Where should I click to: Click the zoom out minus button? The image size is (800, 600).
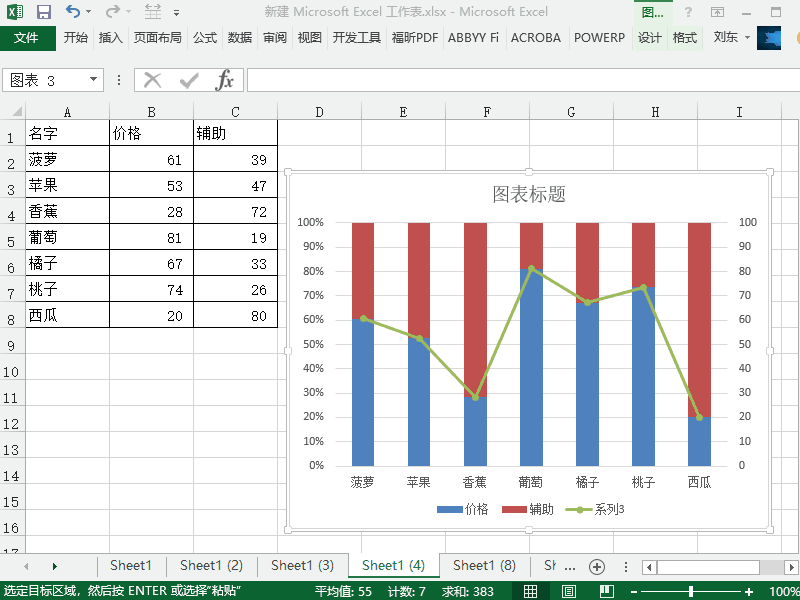634,592
